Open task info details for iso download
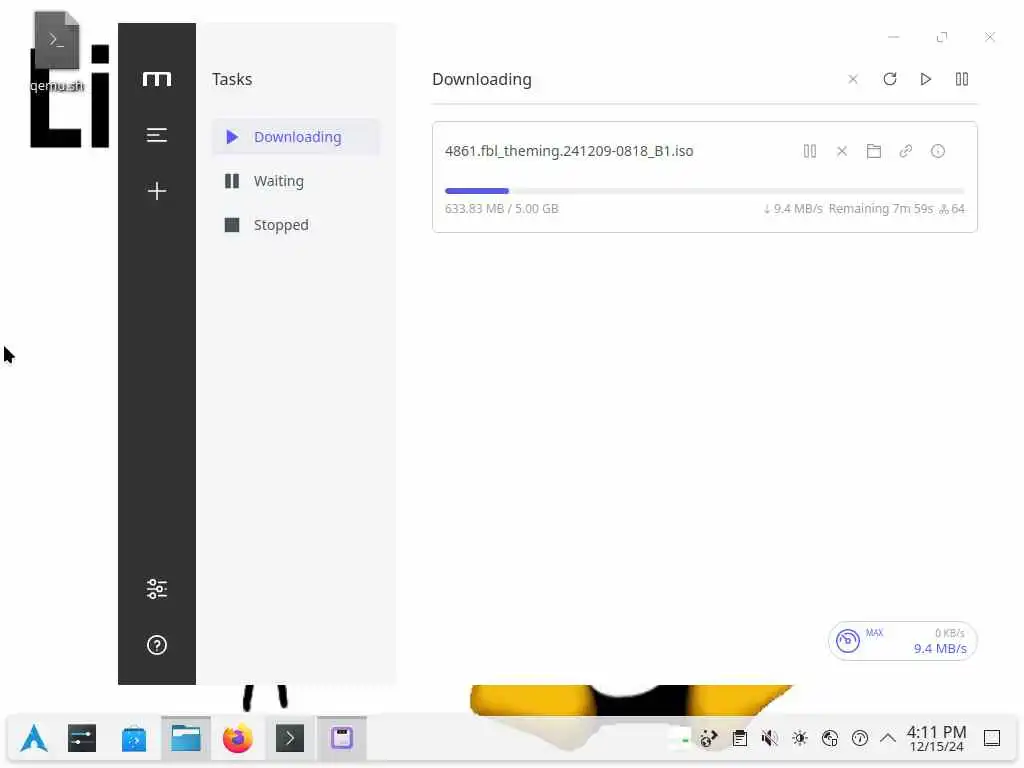This screenshot has height=768, width=1024. pyautogui.click(x=938, y=152)
